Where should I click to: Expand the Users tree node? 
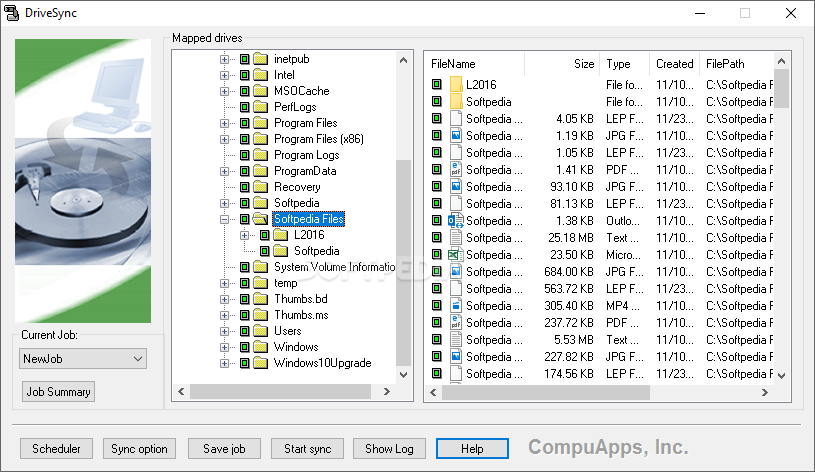tap(224, 331)
